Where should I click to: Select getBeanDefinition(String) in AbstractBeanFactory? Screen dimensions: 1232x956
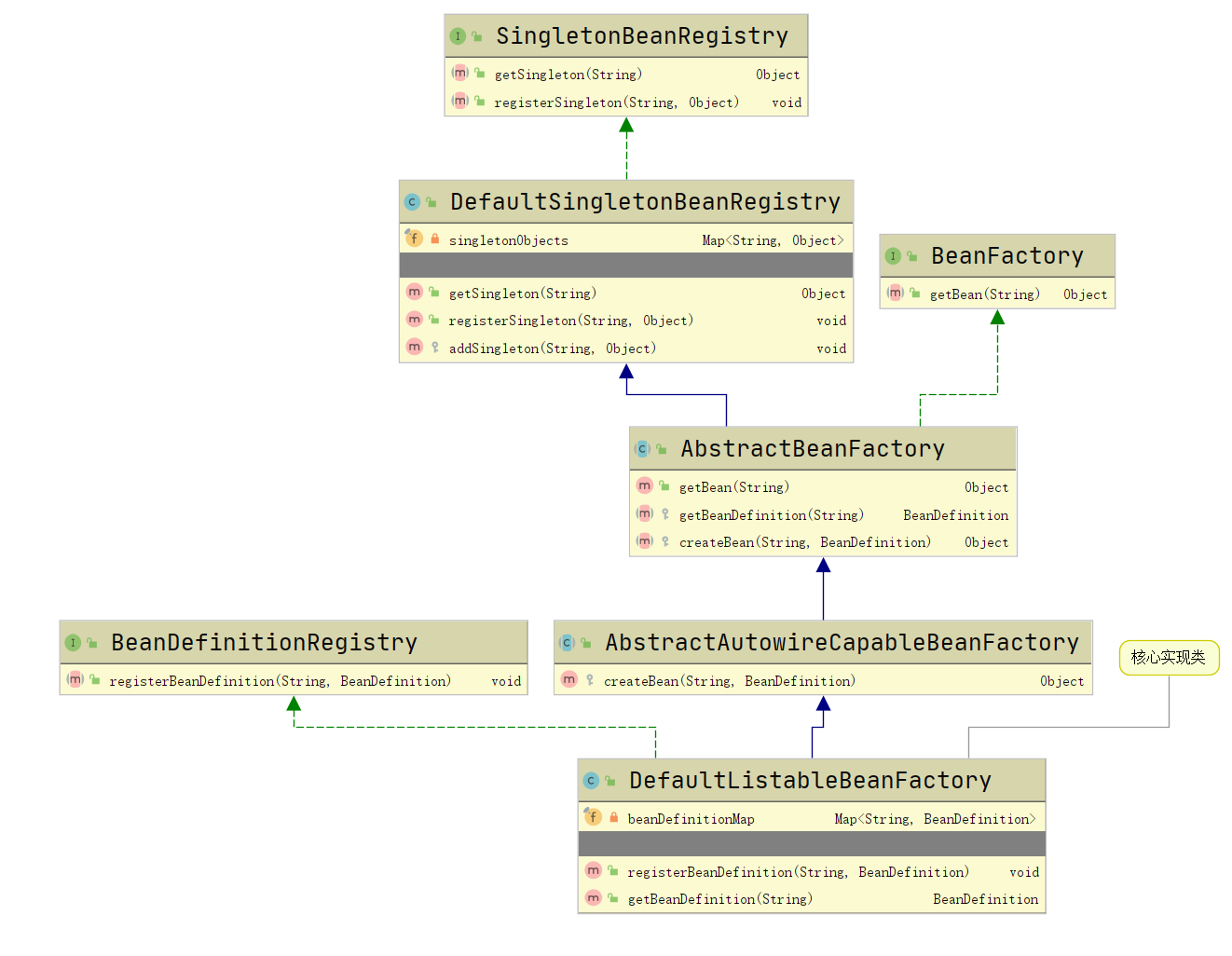772,515
